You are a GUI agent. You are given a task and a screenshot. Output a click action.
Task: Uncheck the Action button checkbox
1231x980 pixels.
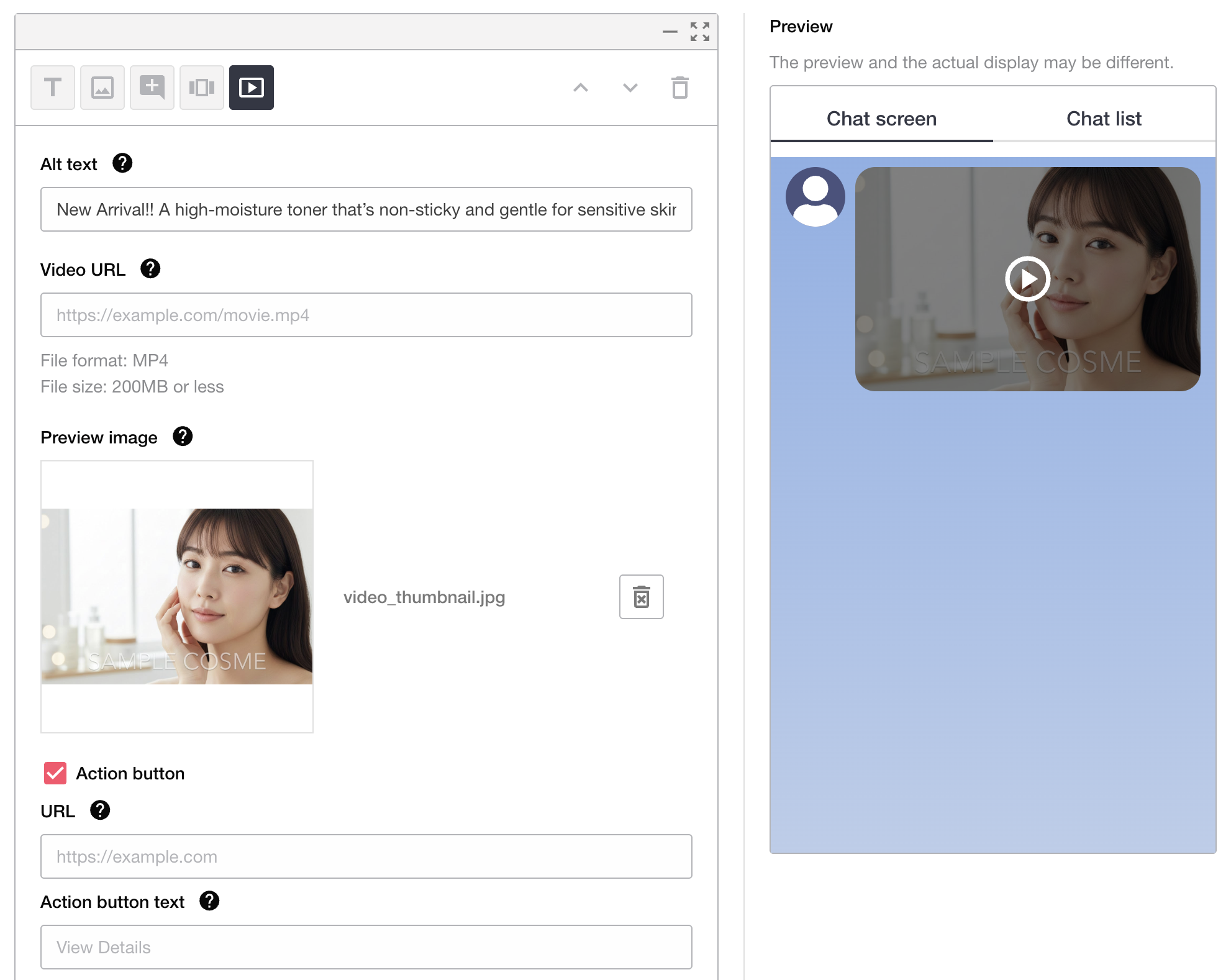pyautogui.click(x=55, y=773)
